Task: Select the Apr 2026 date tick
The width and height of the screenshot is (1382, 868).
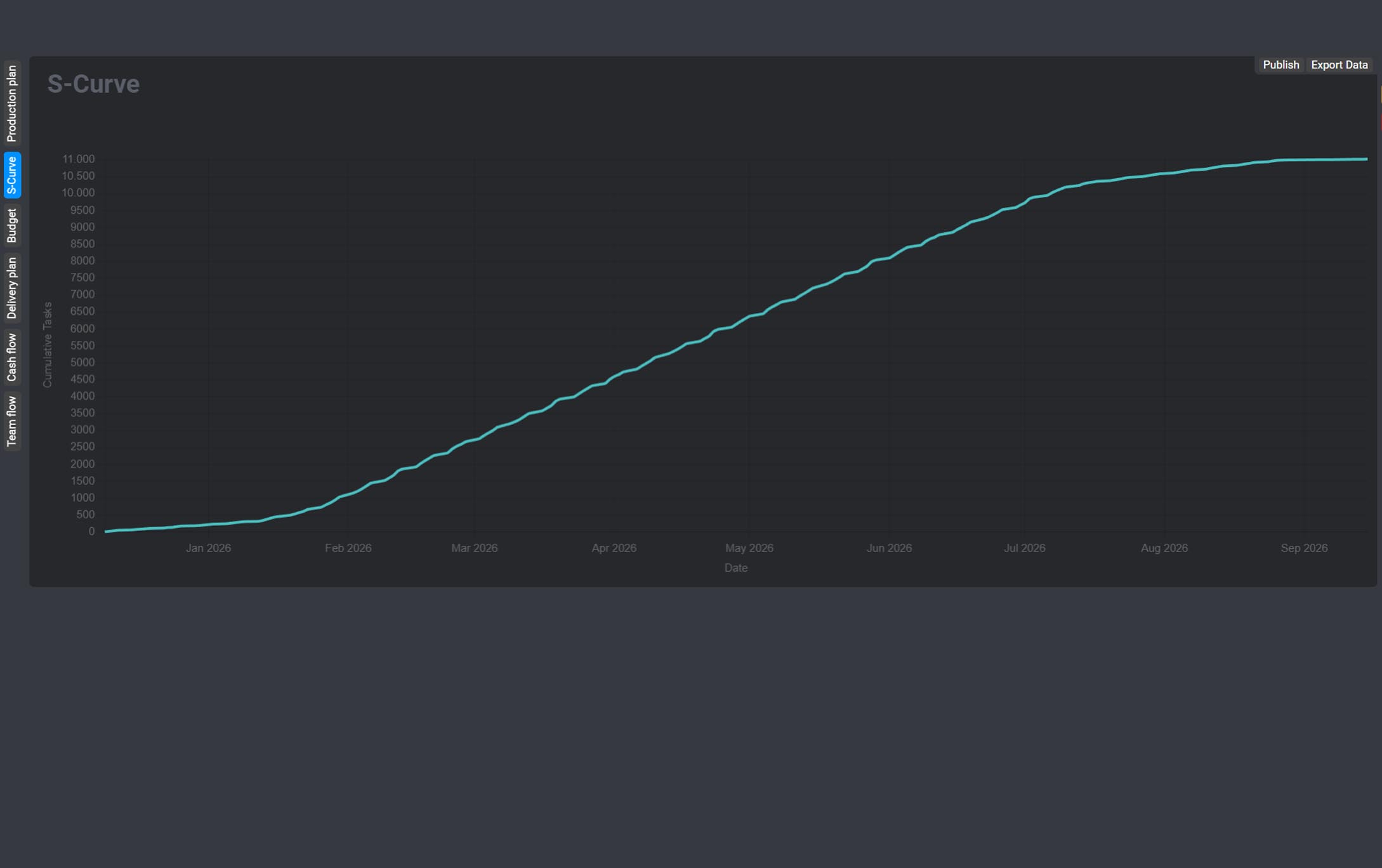Action: (614, 548)
